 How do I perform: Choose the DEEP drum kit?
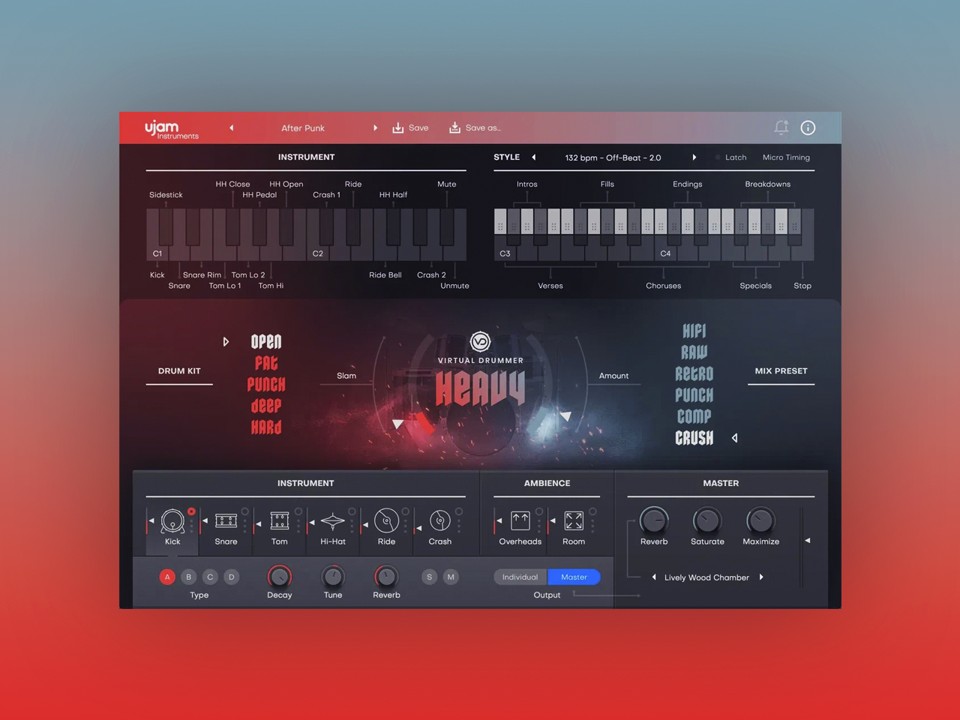pos(266,406)
